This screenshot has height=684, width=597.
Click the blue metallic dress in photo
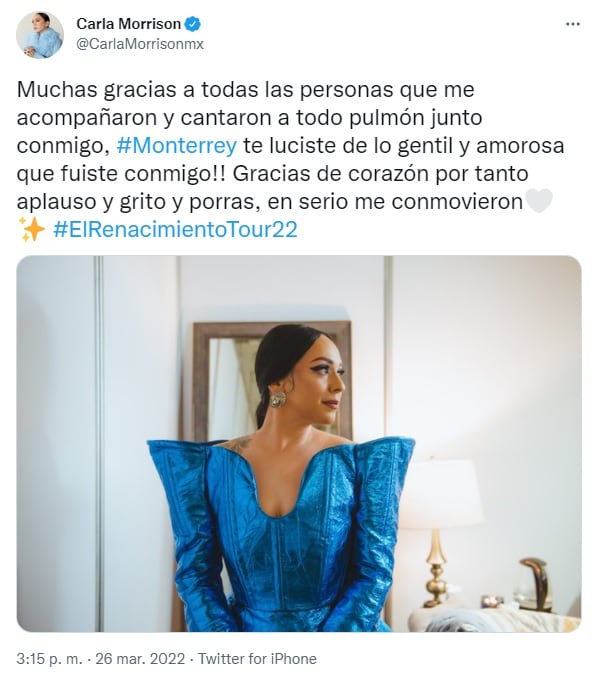281,535
